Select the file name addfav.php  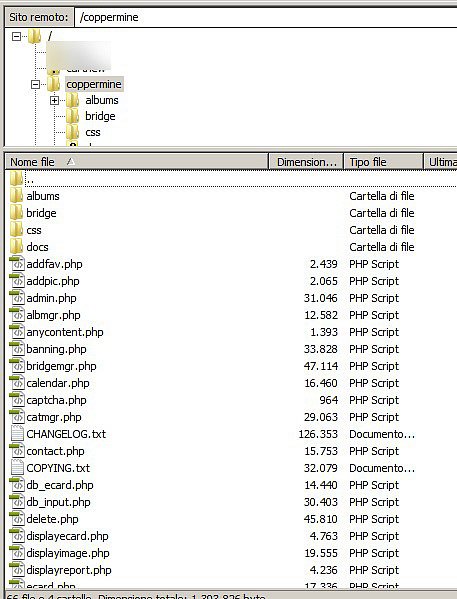tap(54, 264)
